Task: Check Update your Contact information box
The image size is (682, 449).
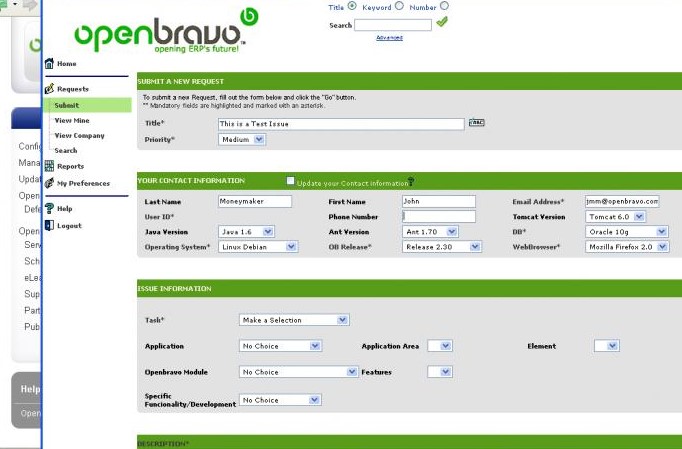Action: coord(291,181)
